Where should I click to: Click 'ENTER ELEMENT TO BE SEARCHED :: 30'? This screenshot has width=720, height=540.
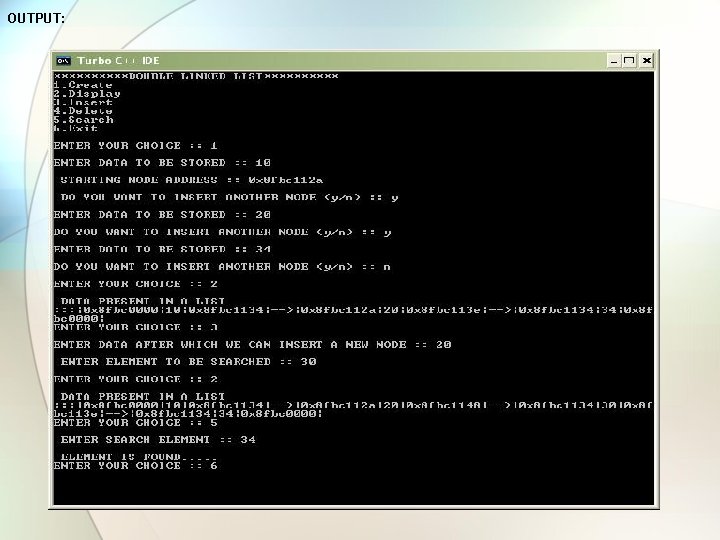[188, 362]
